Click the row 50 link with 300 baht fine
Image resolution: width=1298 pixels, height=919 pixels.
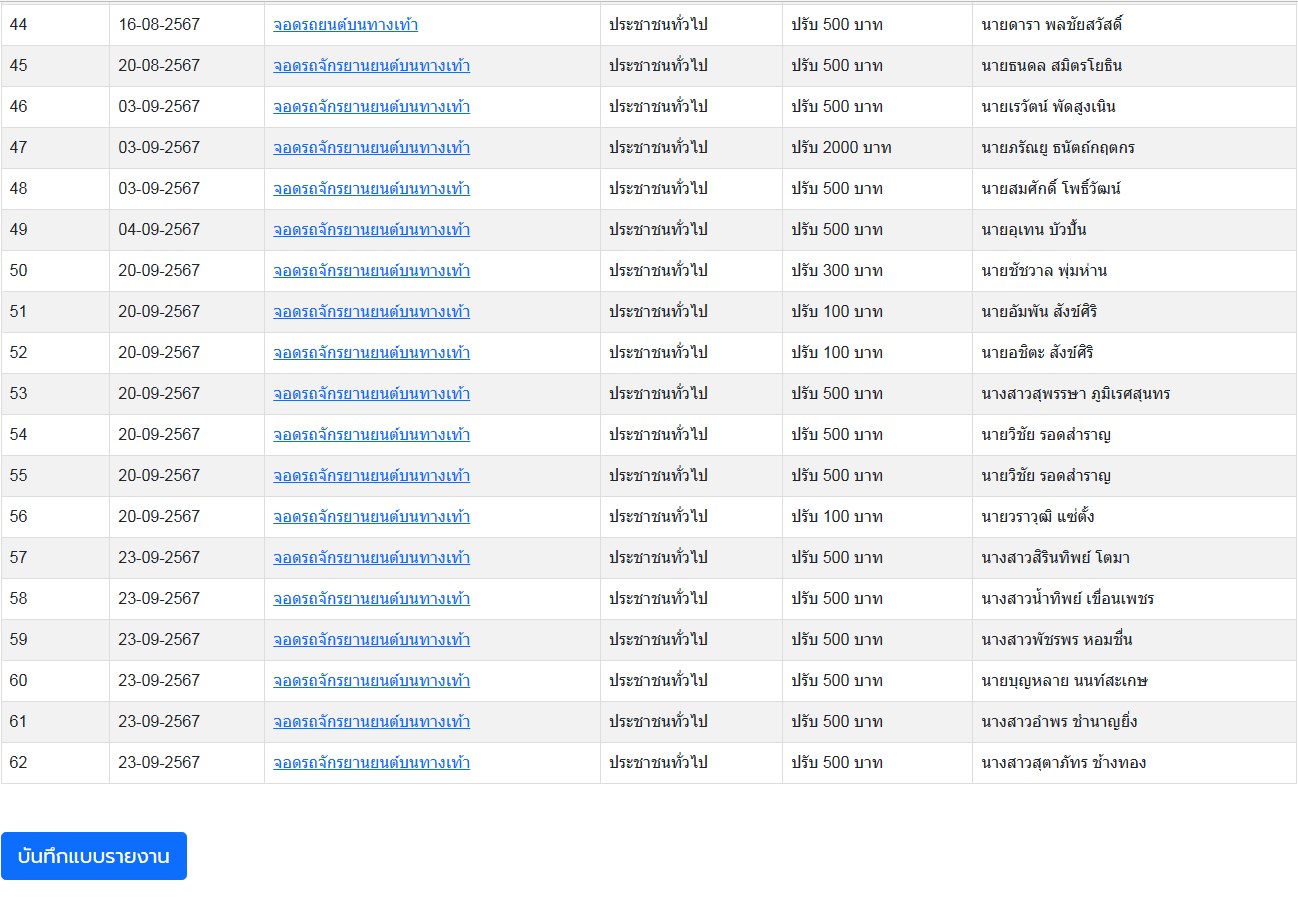tap(371, 270)
